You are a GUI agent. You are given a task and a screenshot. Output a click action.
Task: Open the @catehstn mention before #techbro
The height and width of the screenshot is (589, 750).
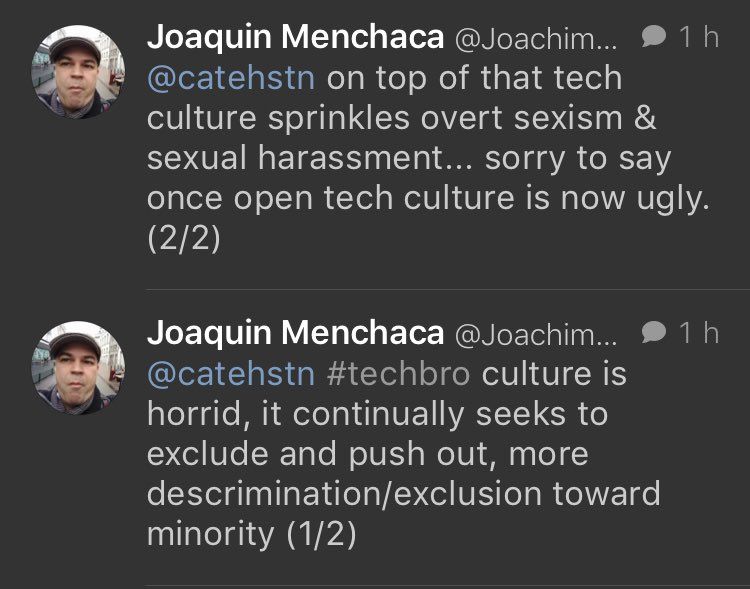tap(232, 373)
